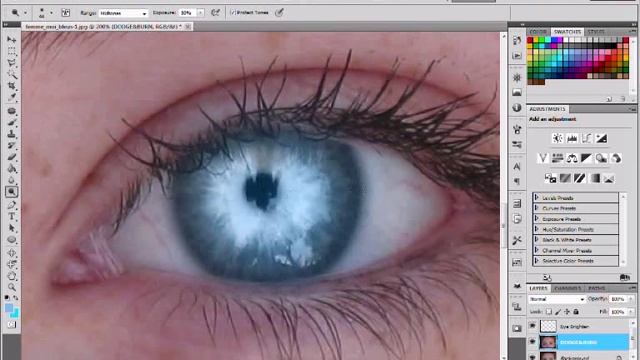Viewport: 640px width, 360px height.
Task: Select the Move tool
Action: (11, 40)
